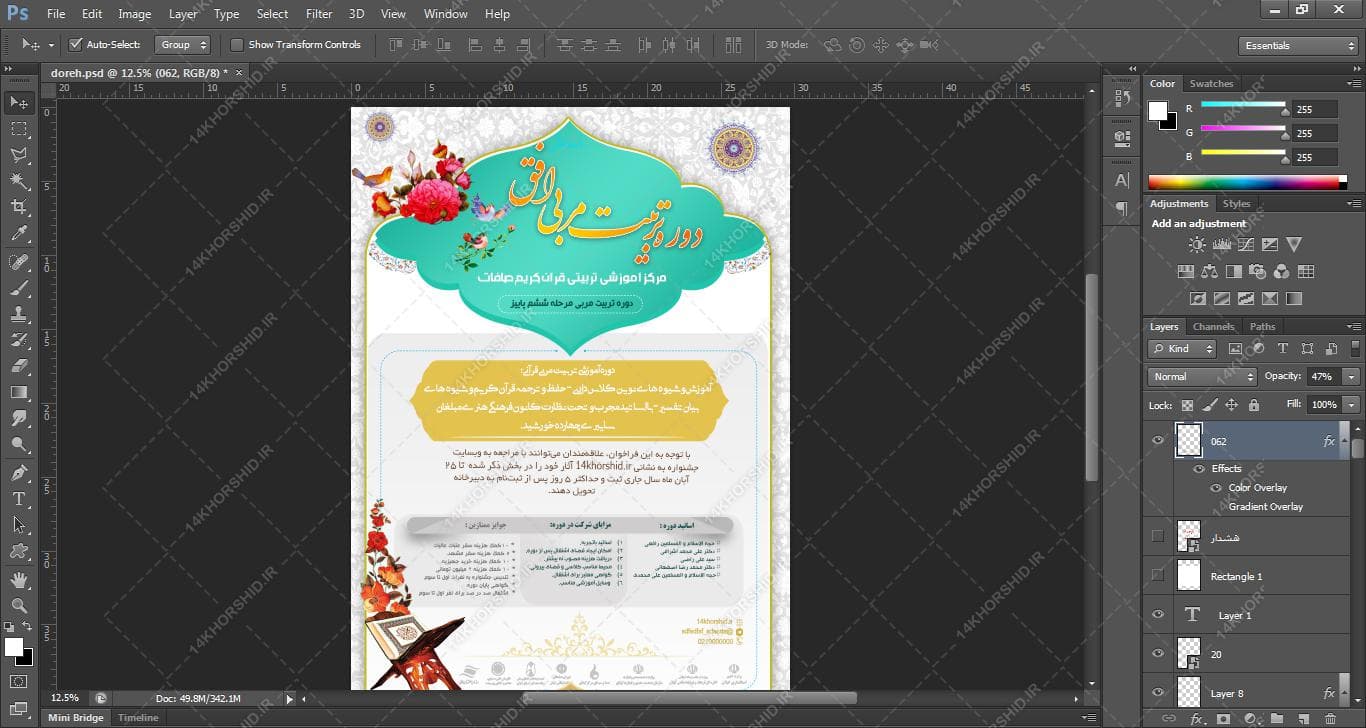Open the Timeline panel tab
This screenshot has height=728, width=1366.
(x=138, y=718)
